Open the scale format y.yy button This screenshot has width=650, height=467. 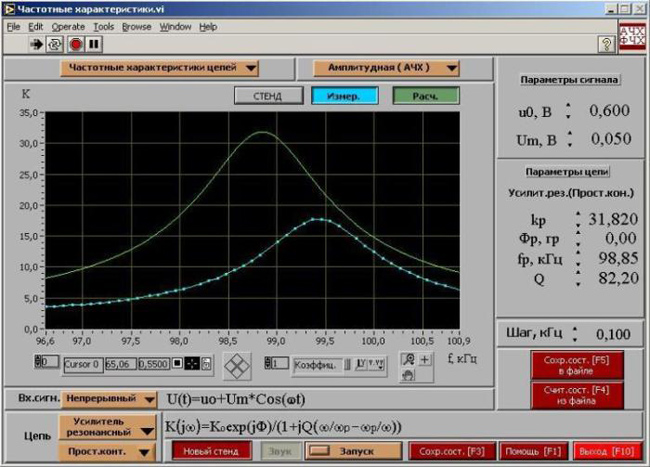tap(376, 364)
